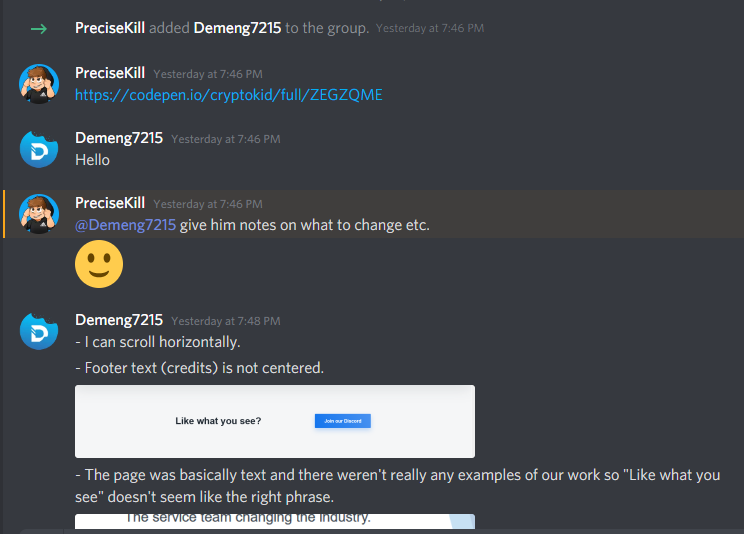Click the 'Hello' message text

[93, 160]
